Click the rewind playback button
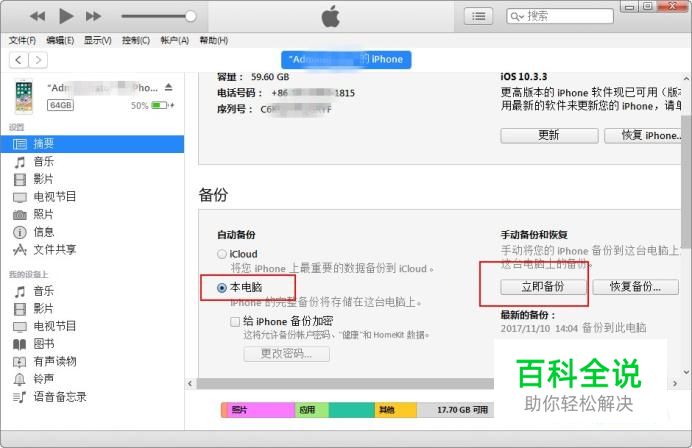Screen dimensions: 692x448 click(38, 16)
